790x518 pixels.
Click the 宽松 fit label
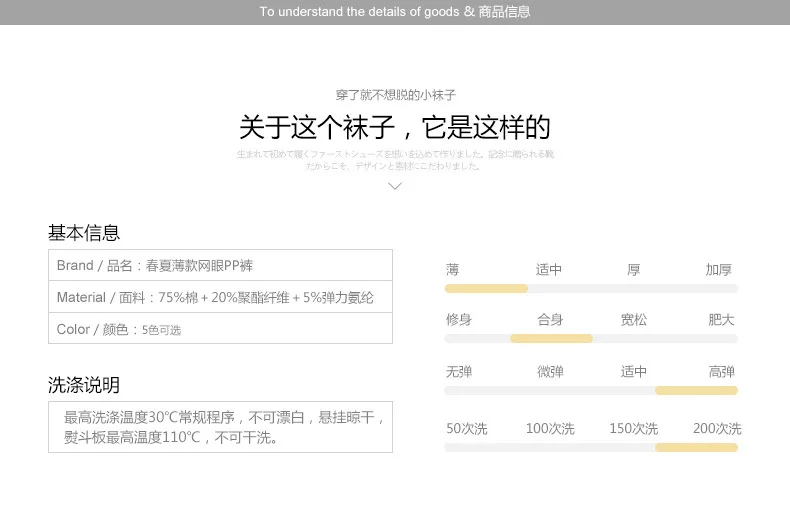(x=634, y=319)
